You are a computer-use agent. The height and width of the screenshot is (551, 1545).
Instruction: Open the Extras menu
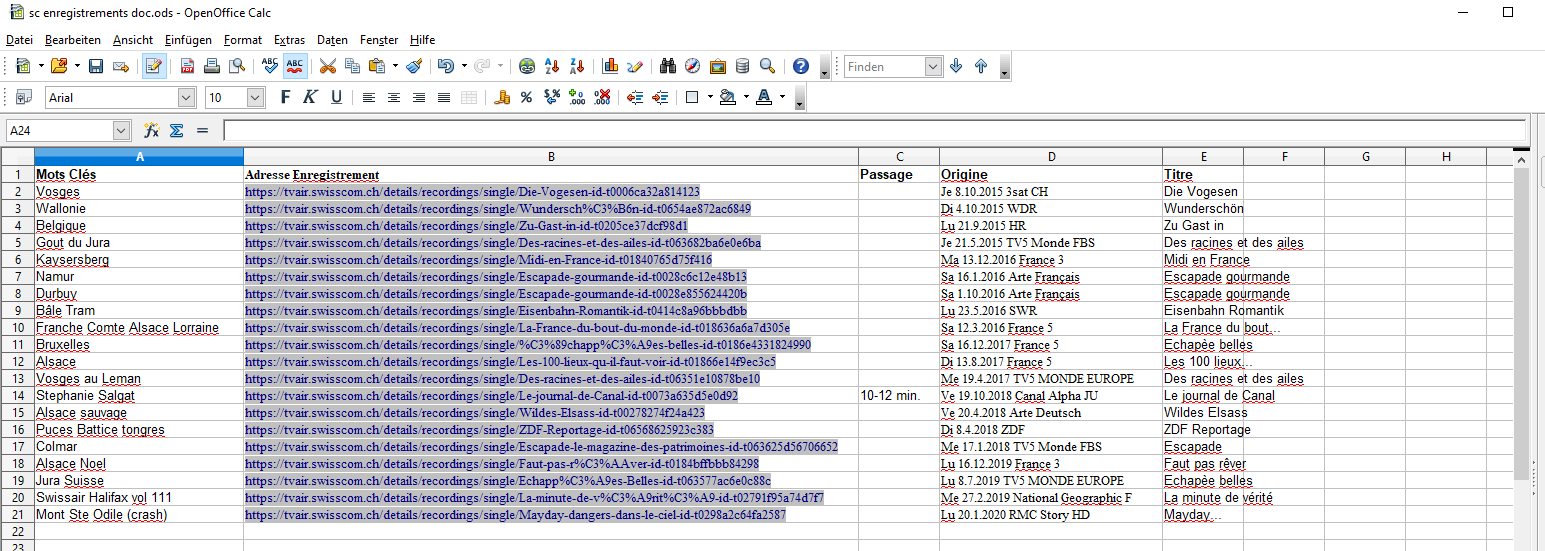point(289,40)
